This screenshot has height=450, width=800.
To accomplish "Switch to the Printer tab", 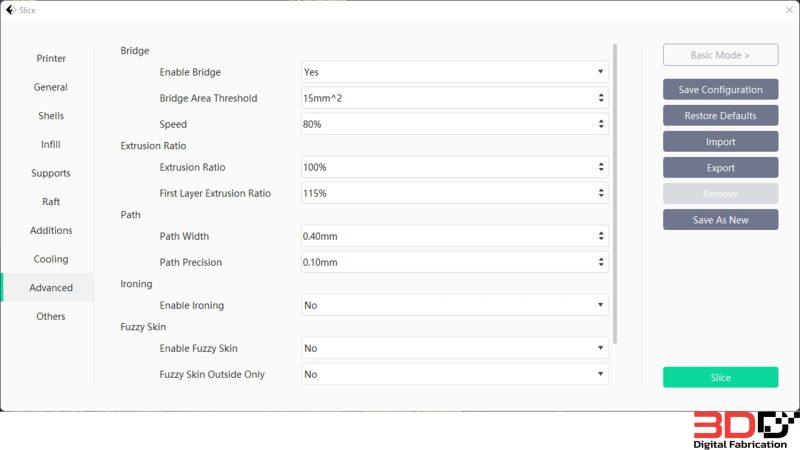I will click(51, 58).
